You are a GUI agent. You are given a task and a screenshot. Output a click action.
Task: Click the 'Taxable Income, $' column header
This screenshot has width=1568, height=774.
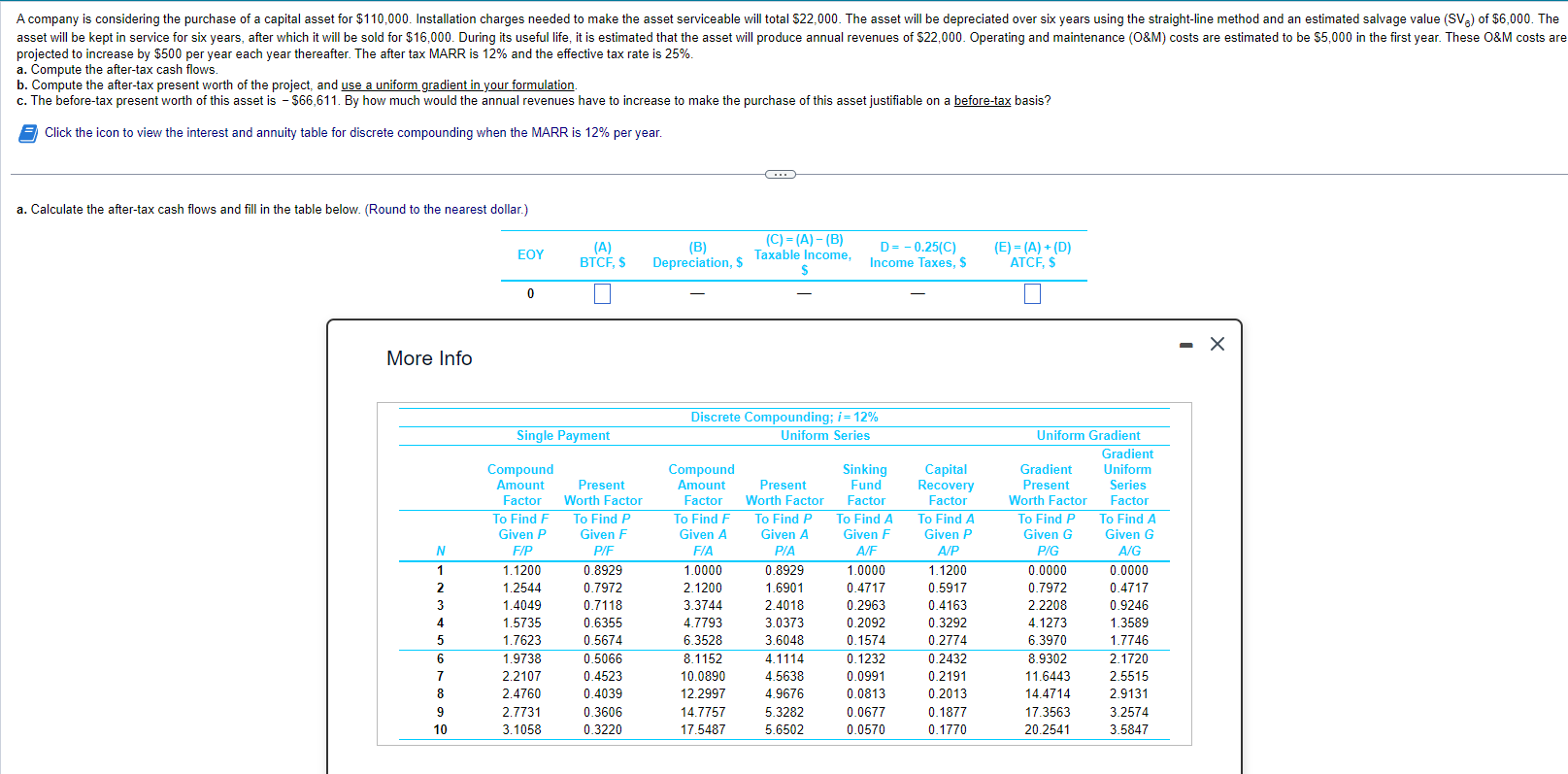click(803, 254)
